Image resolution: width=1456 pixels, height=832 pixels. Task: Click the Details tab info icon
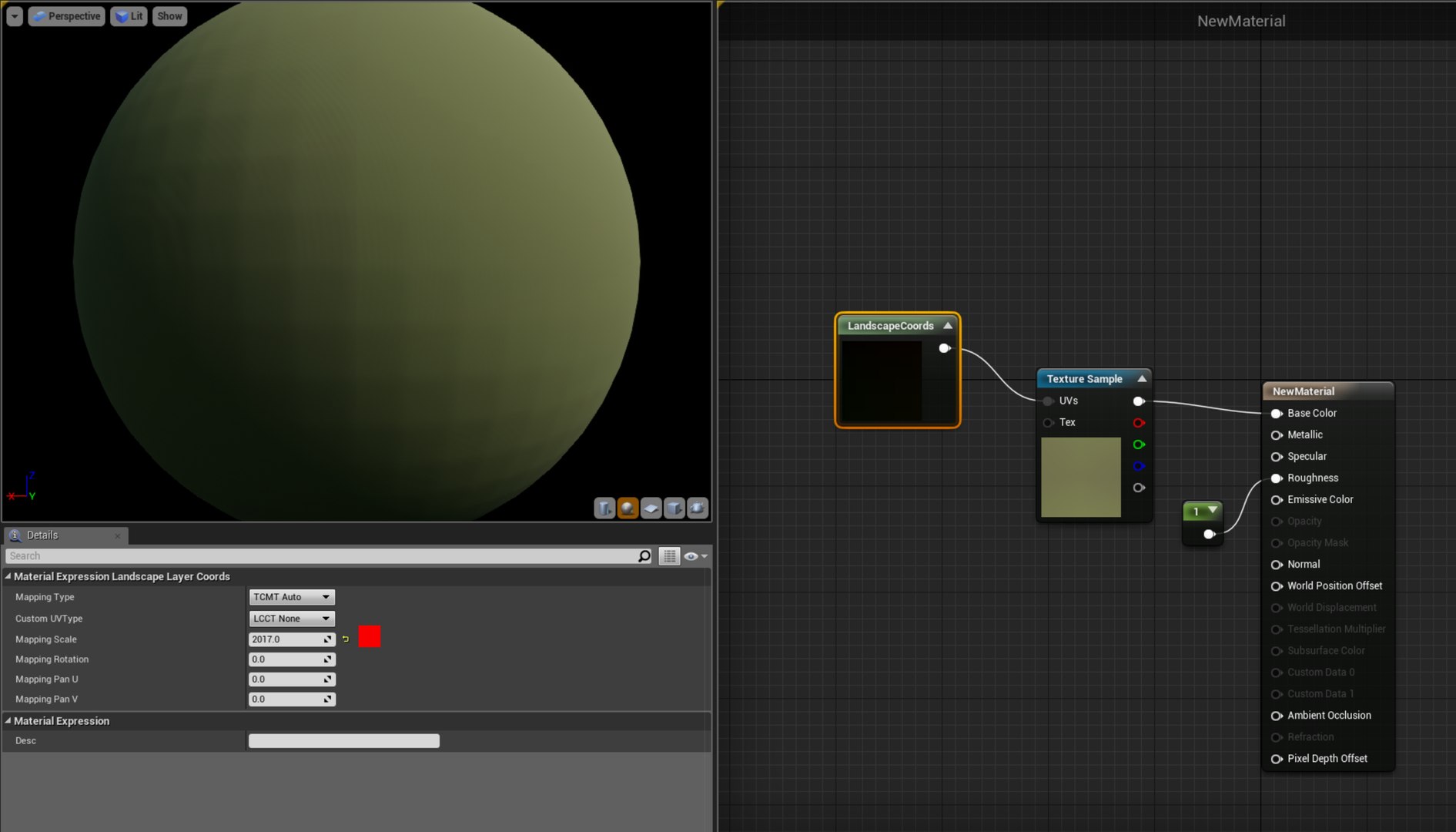pos(15,535)
